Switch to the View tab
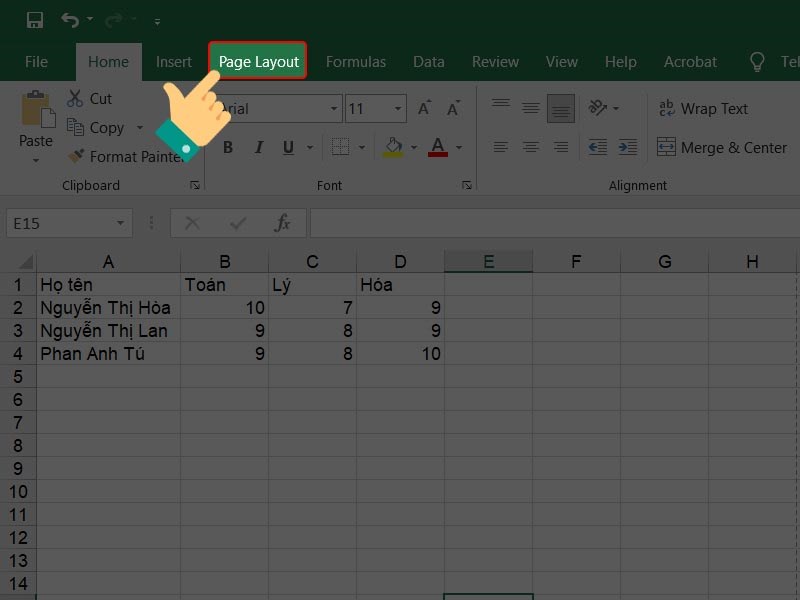 click(x=561, y=62)
